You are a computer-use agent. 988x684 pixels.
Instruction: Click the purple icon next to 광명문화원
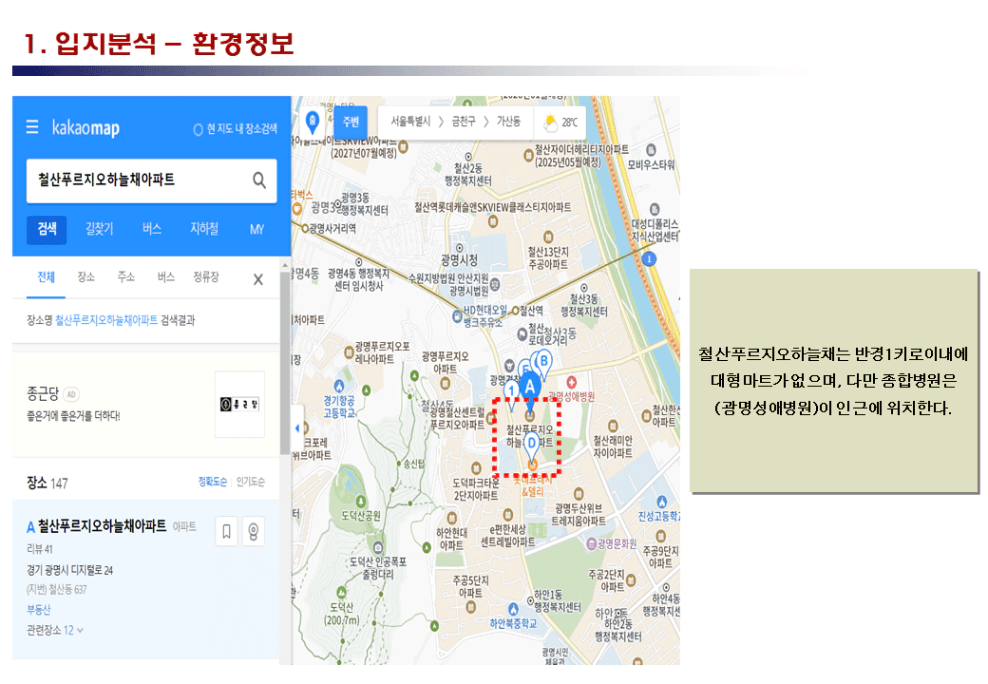[591, 544]
